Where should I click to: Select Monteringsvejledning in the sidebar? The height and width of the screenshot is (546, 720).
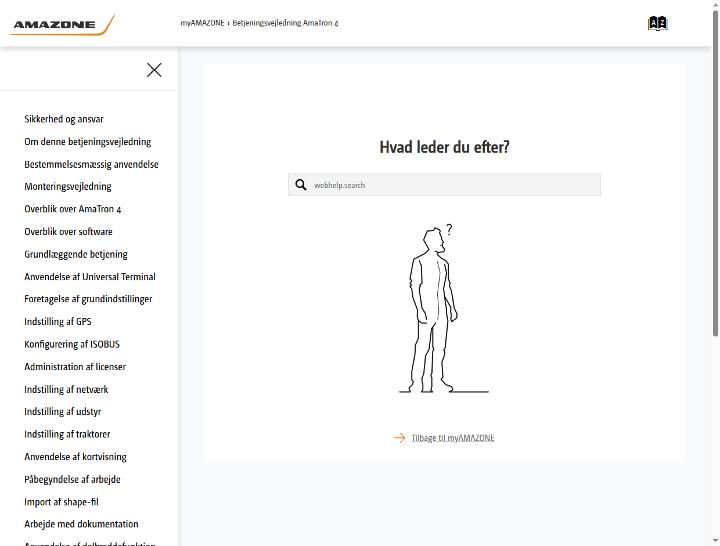point(68,186)
